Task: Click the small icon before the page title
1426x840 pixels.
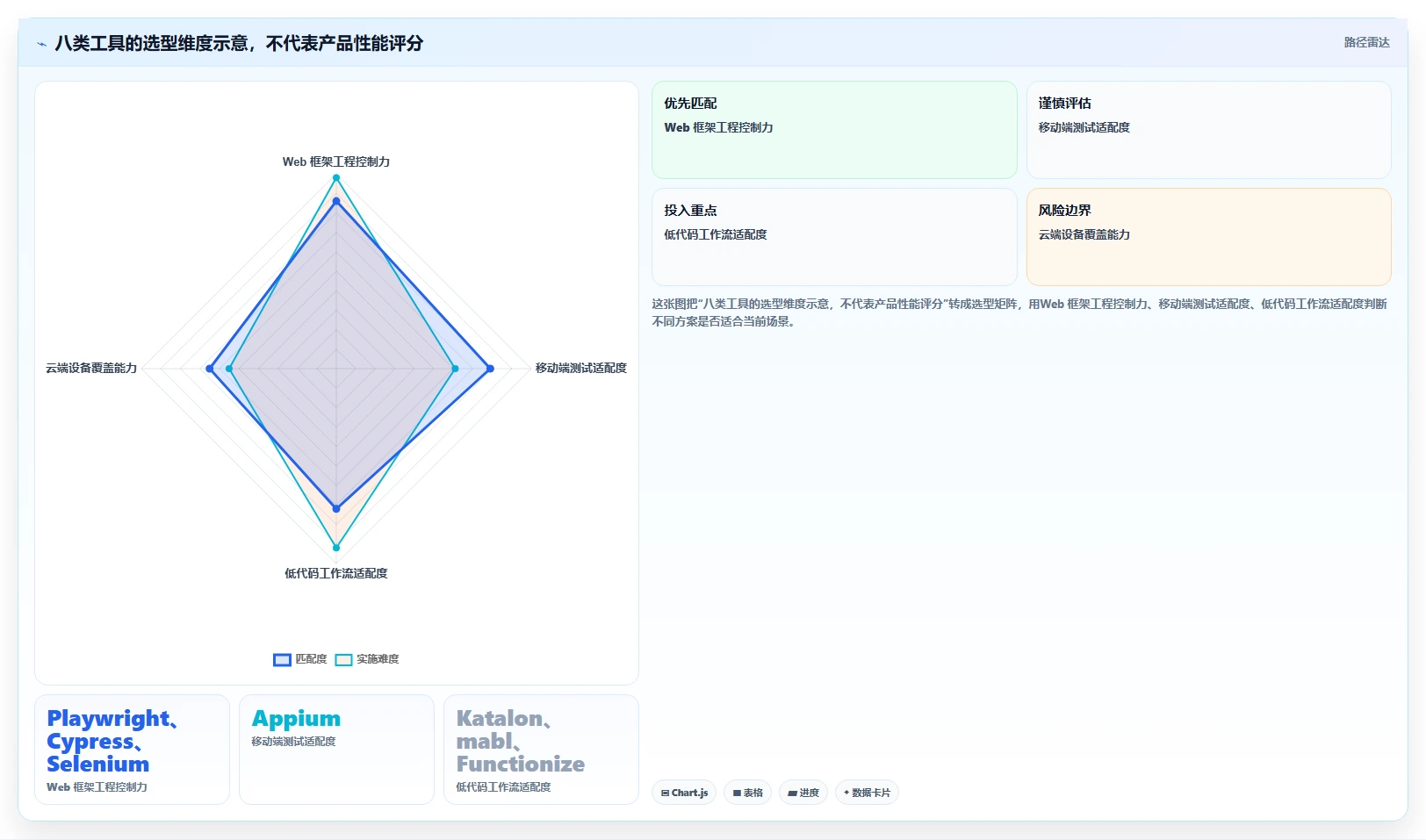Action: coord(41,44)
